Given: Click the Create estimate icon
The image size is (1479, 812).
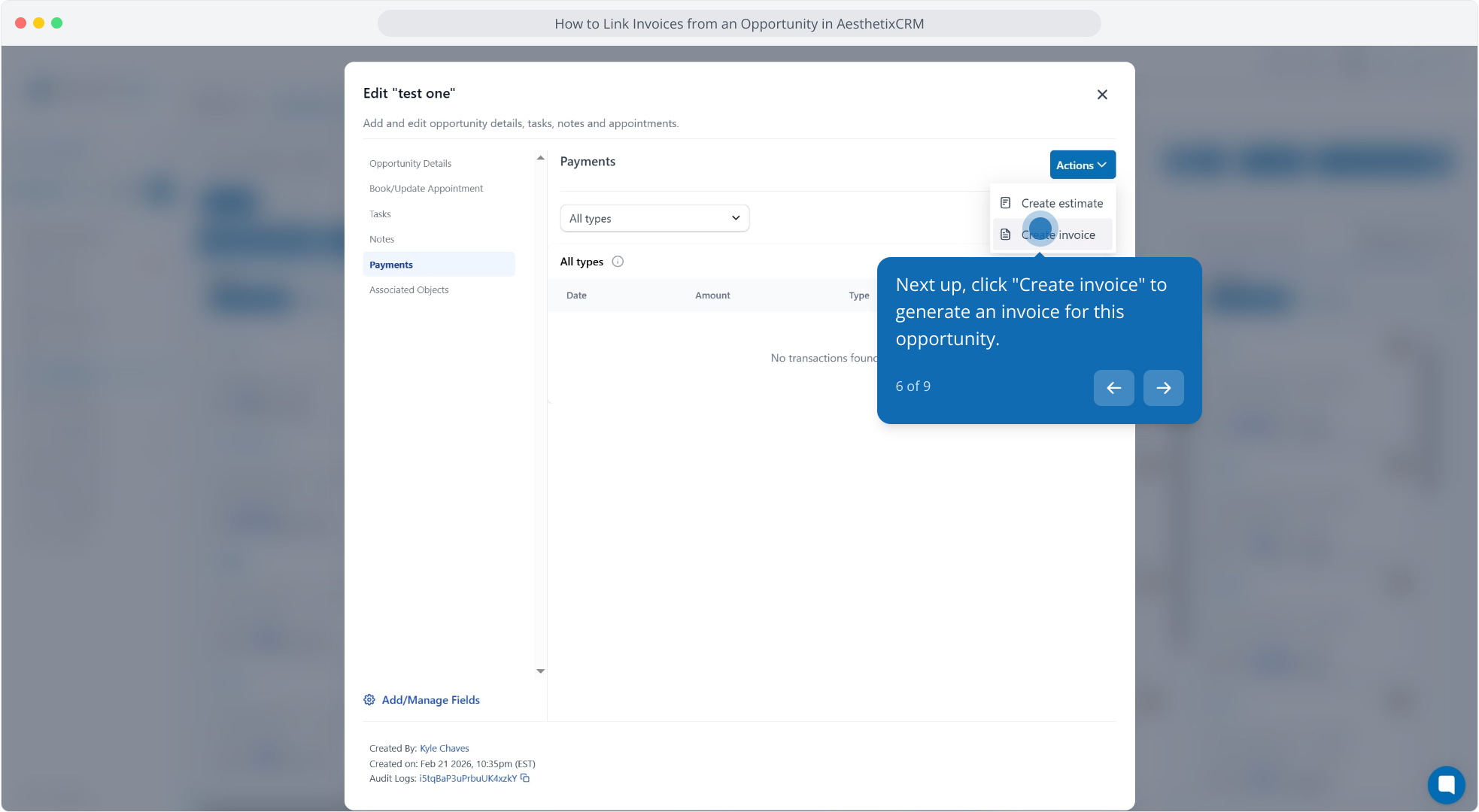Looking at the screenshot, I should [x=1005, y=203].
